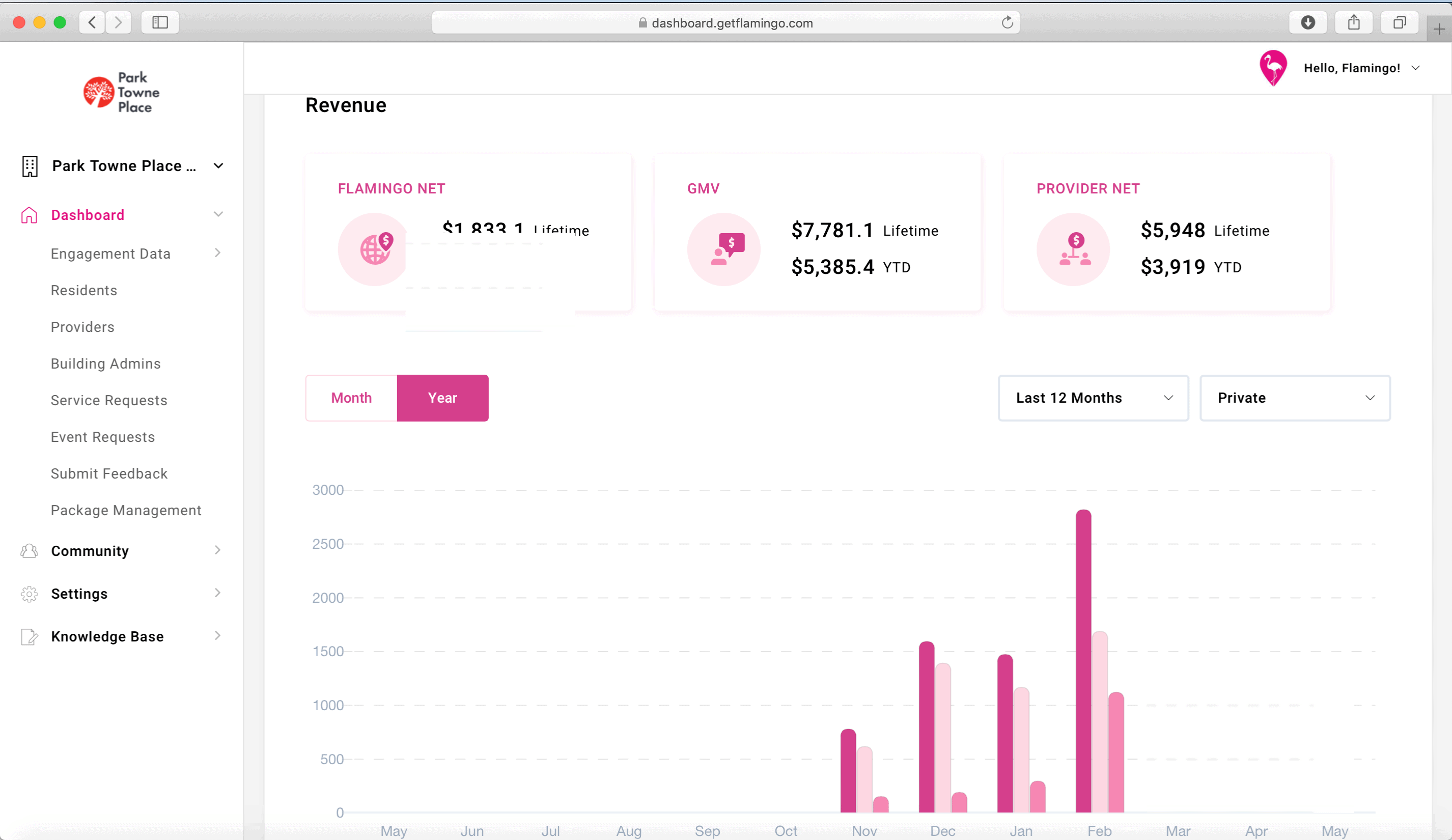Open the Last 12 Months filter dropdown
This screenshot has height=840, width=1452.
(x=1093, y=398)
